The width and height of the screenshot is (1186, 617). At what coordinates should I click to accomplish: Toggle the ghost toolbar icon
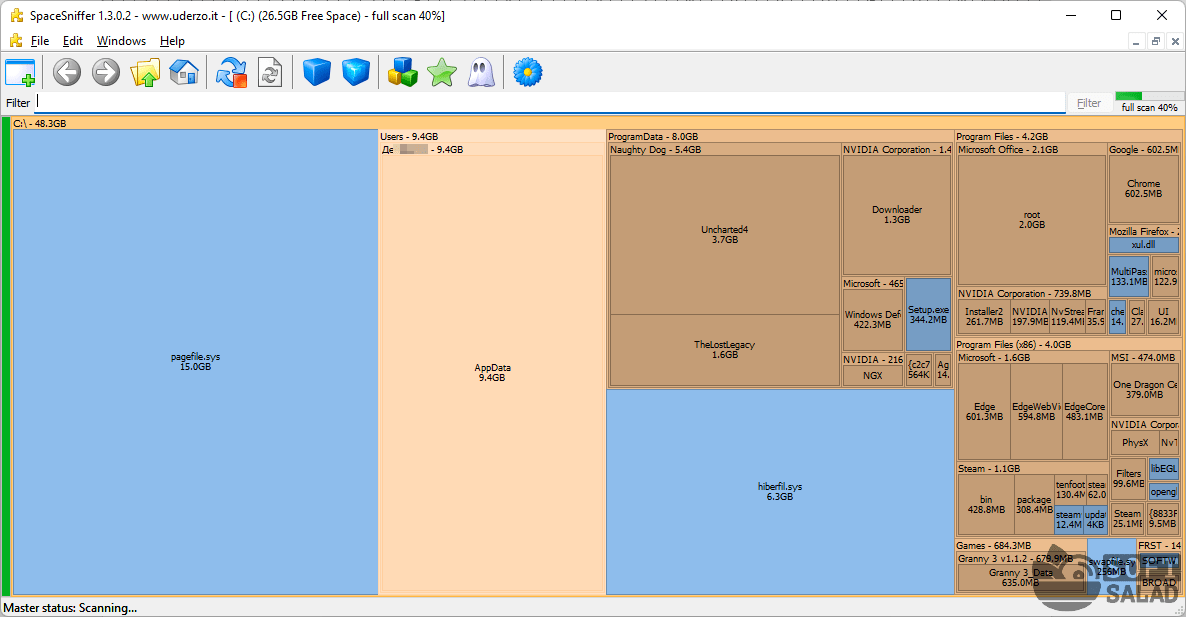coord(481,73)
